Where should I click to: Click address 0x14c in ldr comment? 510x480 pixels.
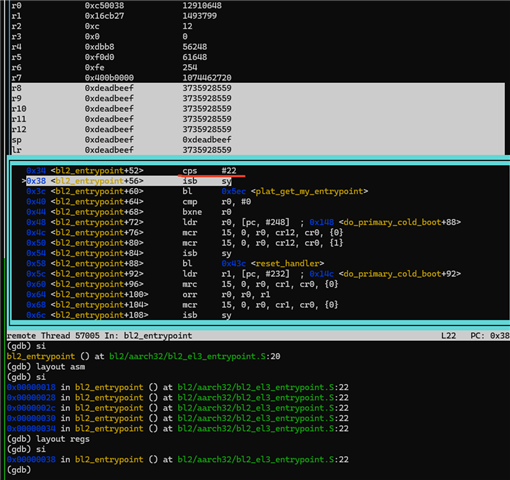pyautogui.click(x=321, y=274)
